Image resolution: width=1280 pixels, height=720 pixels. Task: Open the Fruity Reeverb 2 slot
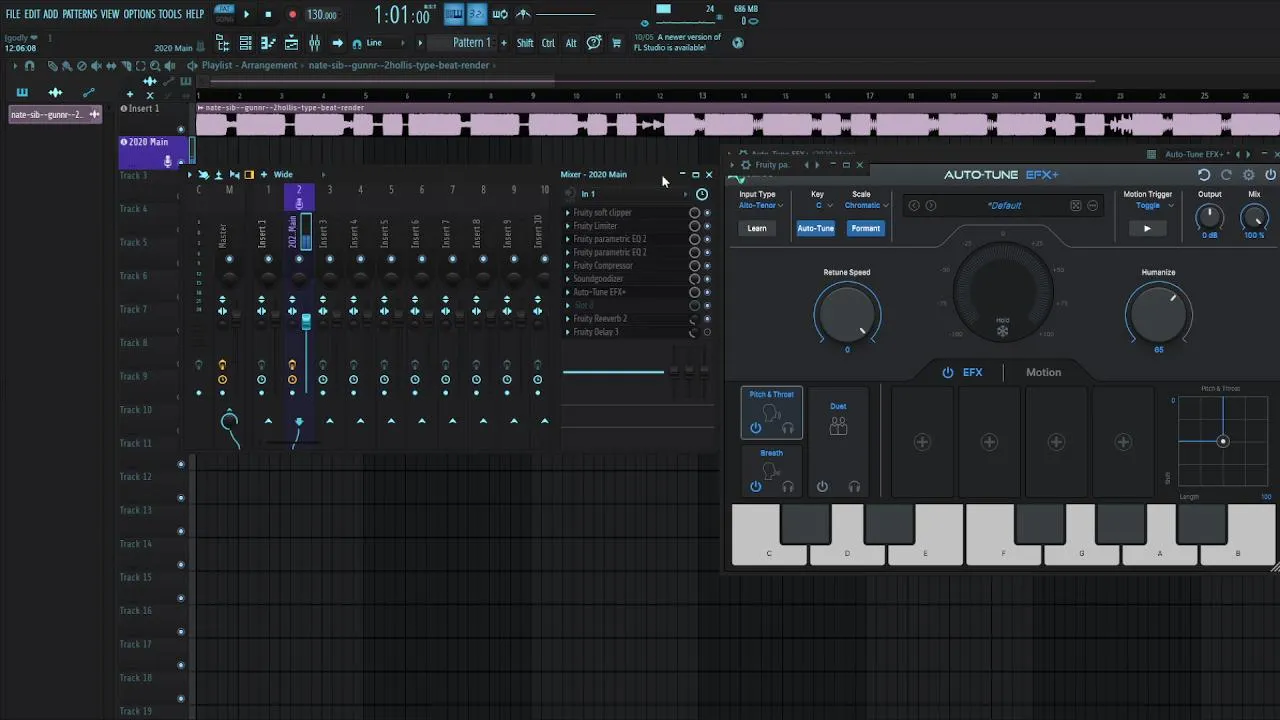click(600, 319)
